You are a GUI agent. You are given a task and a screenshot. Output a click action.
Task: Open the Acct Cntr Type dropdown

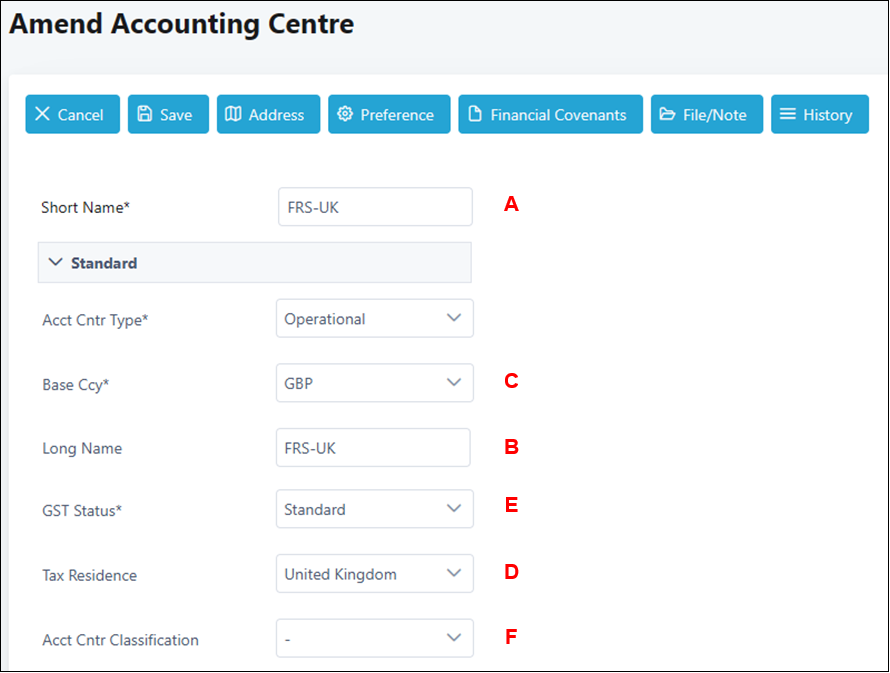(454, 318)
